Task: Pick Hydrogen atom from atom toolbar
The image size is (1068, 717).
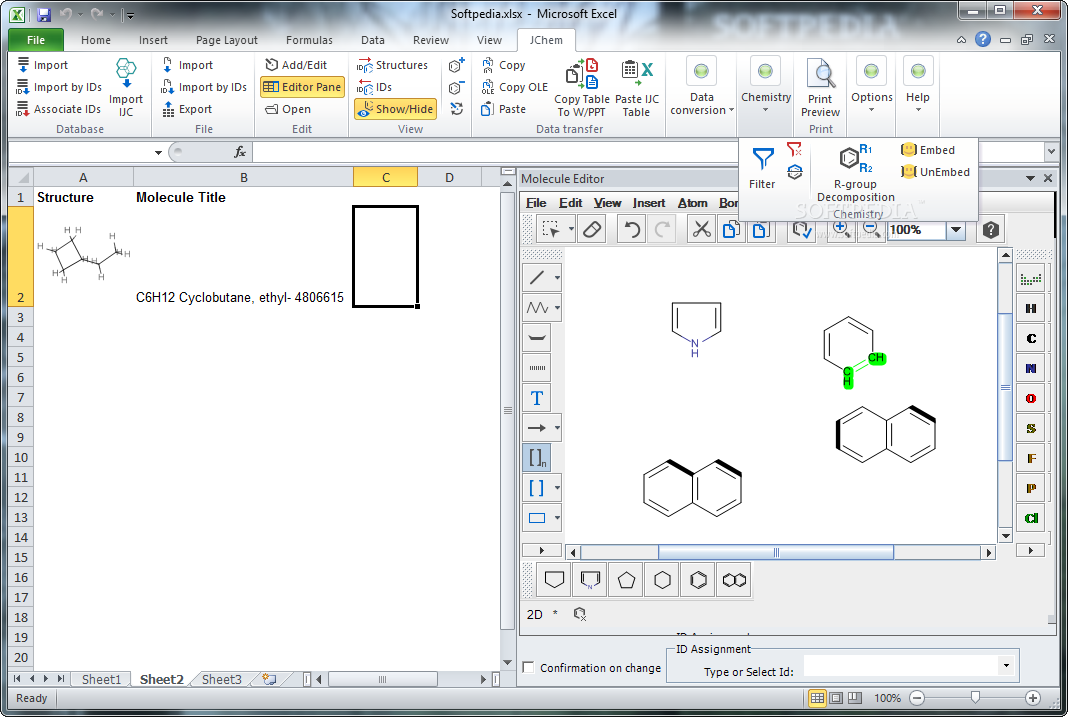Action: coord(1031,308)
